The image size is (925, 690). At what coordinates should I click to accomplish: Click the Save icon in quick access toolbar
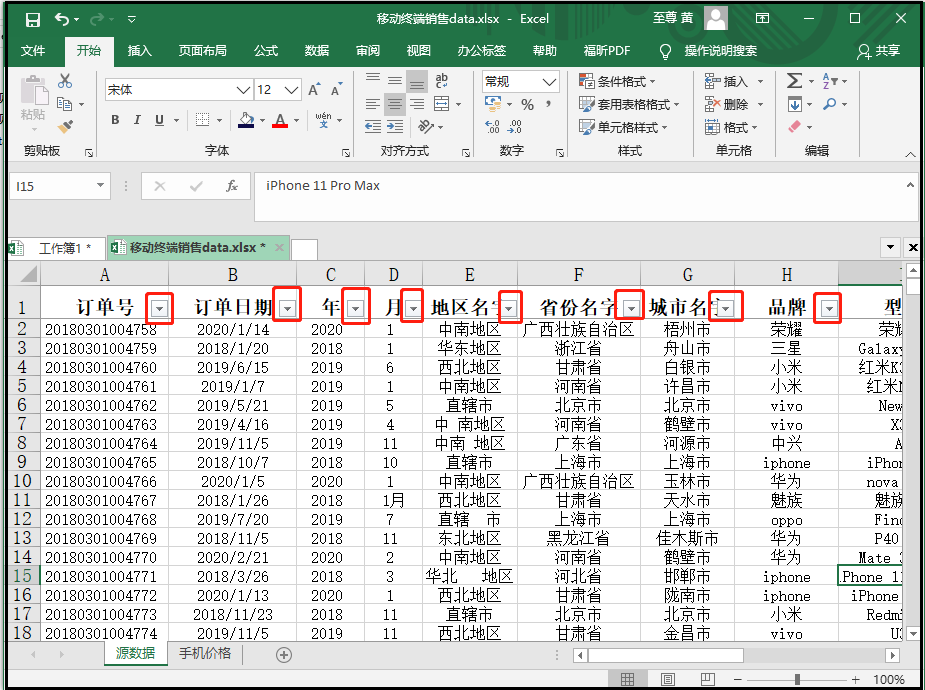click(33, 19)
